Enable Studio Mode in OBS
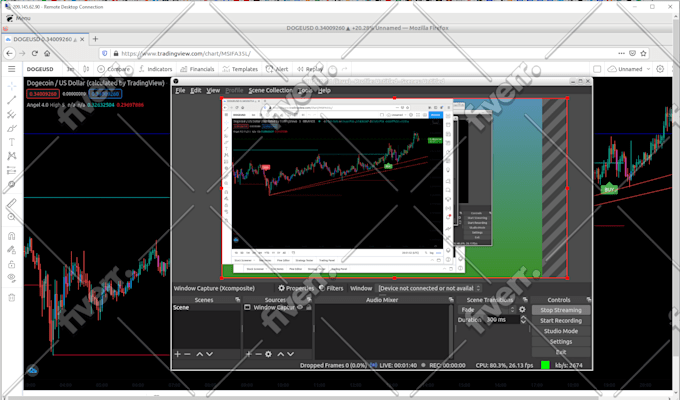The image size is (680, 400). (561, 331)
